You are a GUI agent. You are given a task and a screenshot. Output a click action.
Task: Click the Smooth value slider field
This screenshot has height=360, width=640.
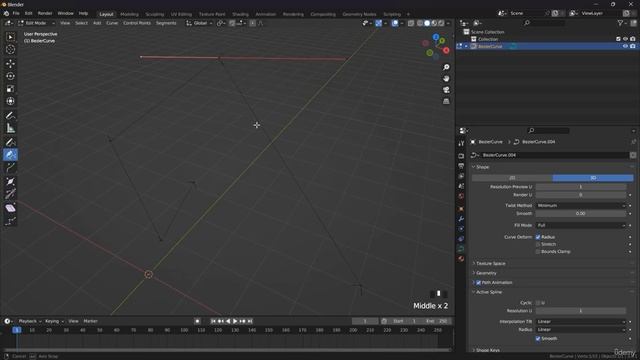[x=581, y=214]
